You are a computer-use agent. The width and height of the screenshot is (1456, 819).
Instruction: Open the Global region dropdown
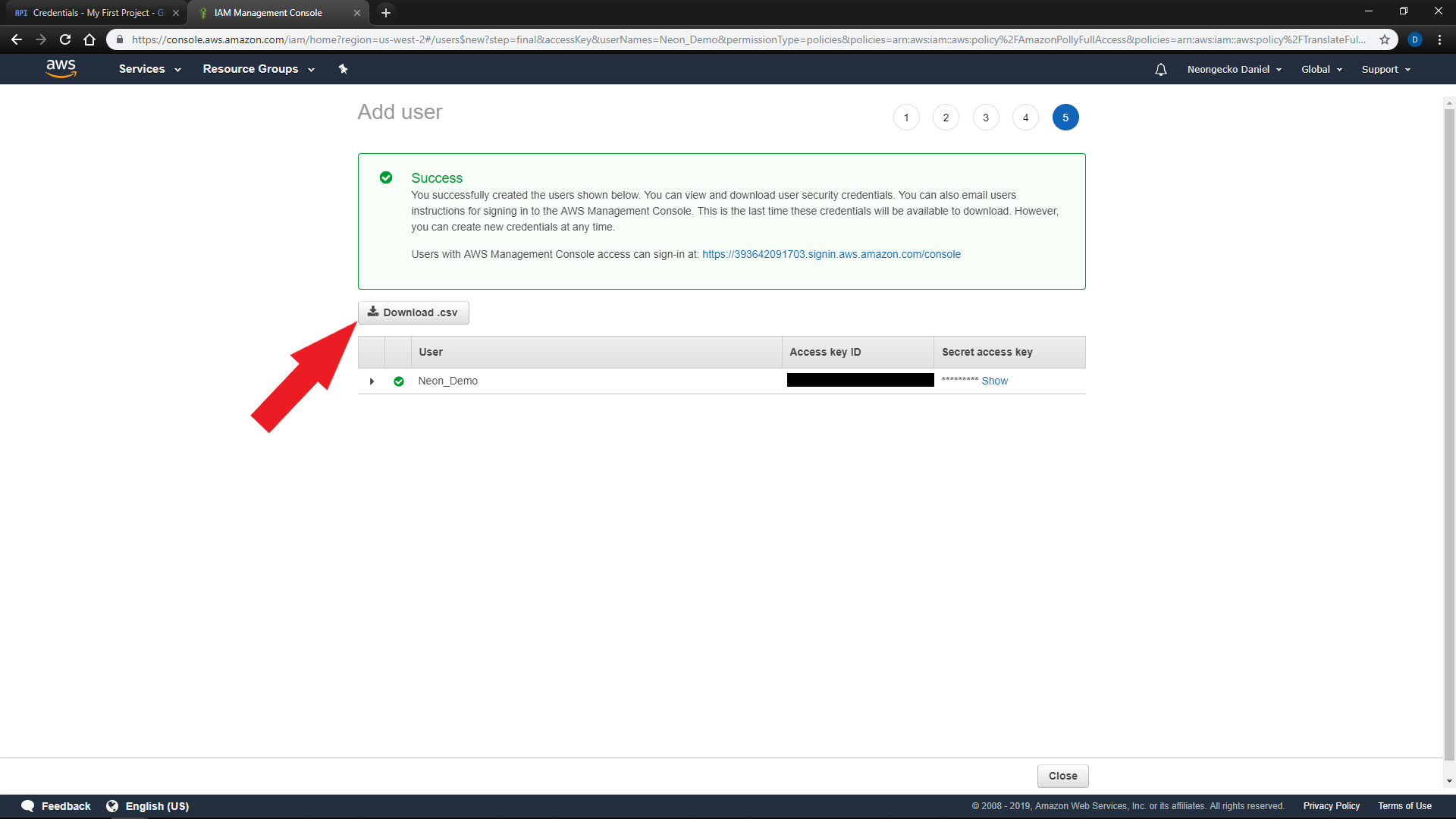click(x=1322, y=69)
